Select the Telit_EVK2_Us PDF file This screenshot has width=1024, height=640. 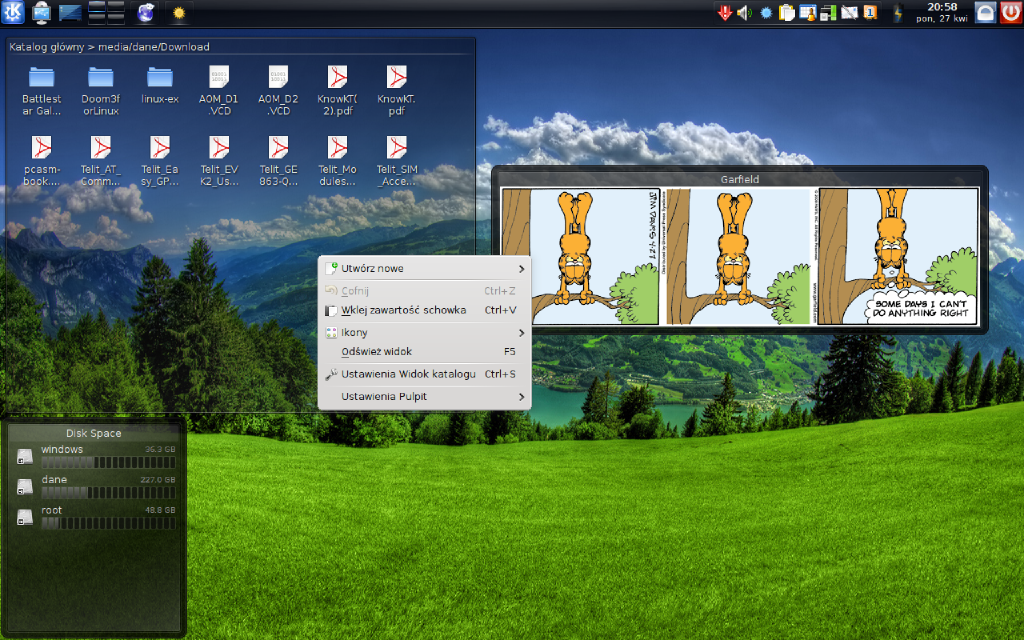[x=219, y=161]
